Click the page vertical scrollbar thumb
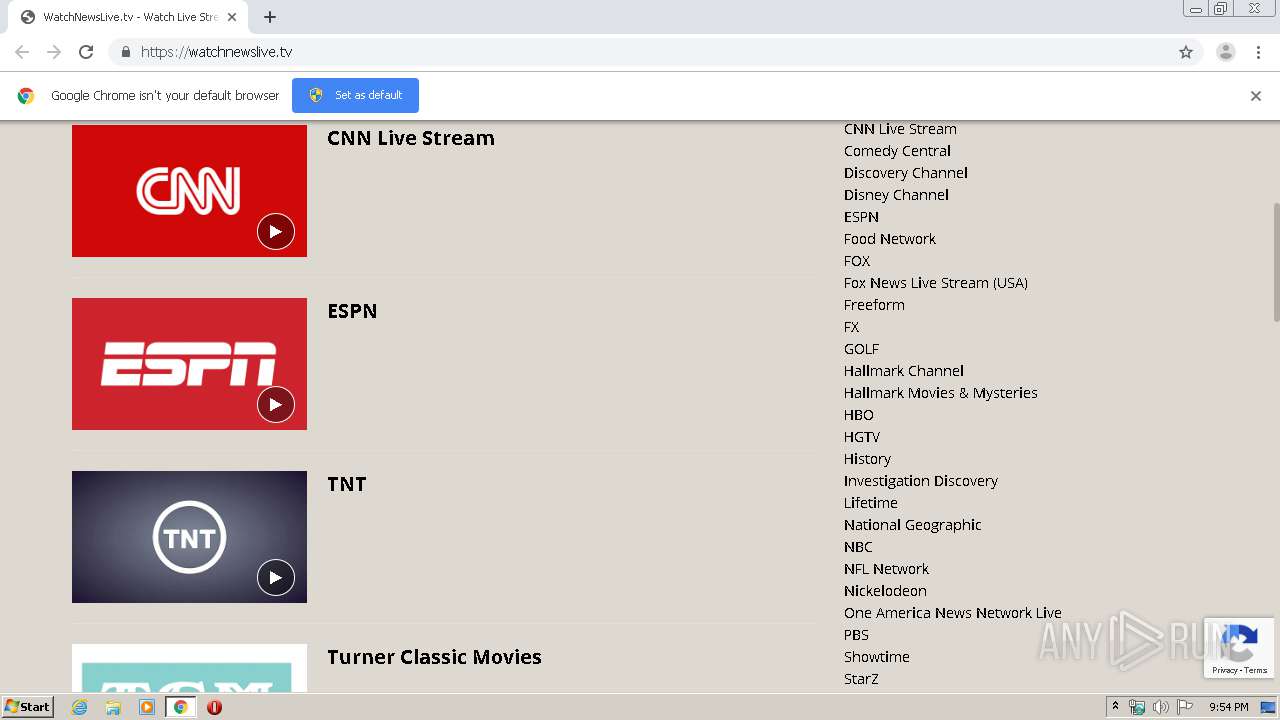Viewport: 1280px width, 720px height. pos(1275,262)
